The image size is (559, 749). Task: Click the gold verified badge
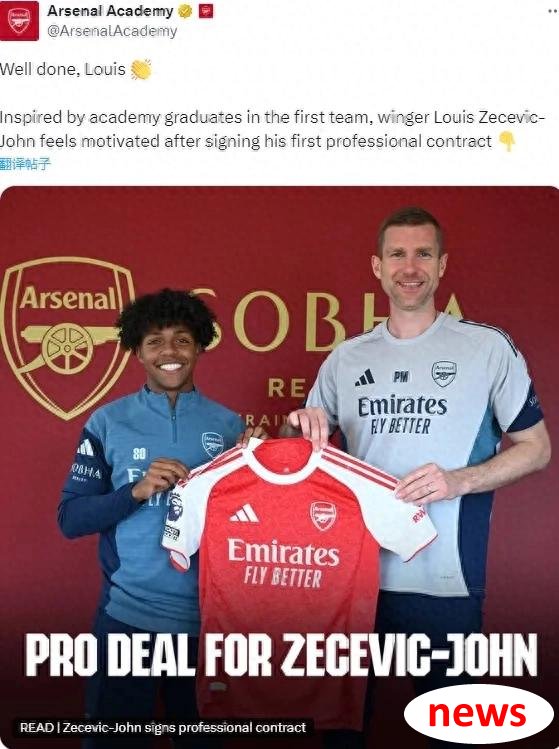[185, 11]
